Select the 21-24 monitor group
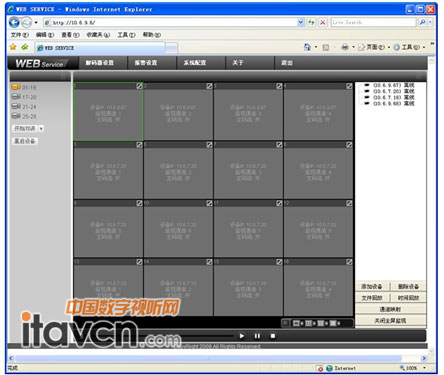This screenshot has height=375, width=444. click(24, 107)
